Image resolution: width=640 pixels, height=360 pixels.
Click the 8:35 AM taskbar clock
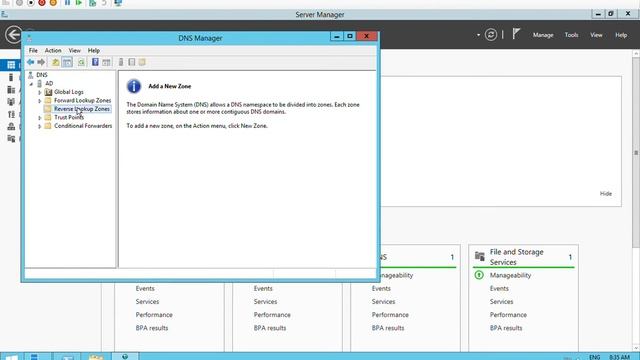(x=620, y=357)
